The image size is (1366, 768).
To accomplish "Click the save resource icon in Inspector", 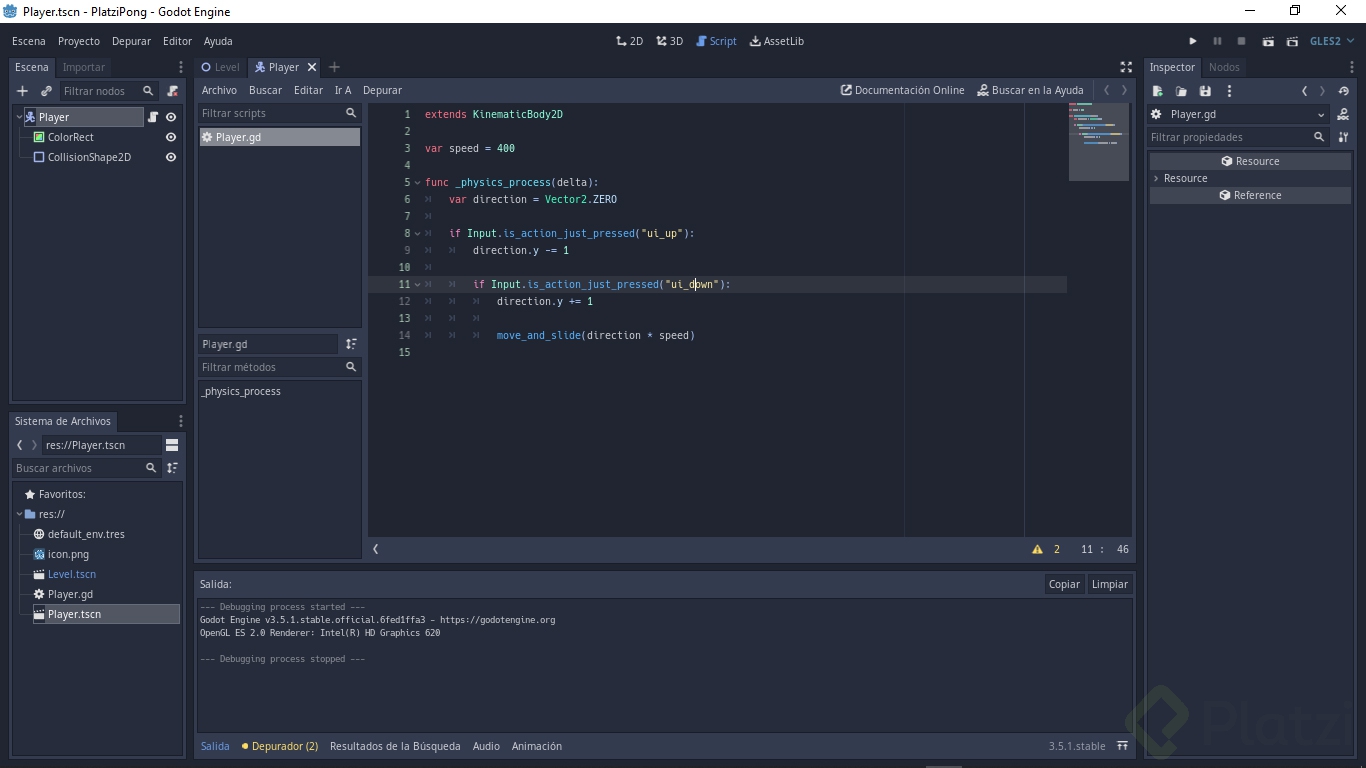I will pyautogui.click(x=1205, y=91).
